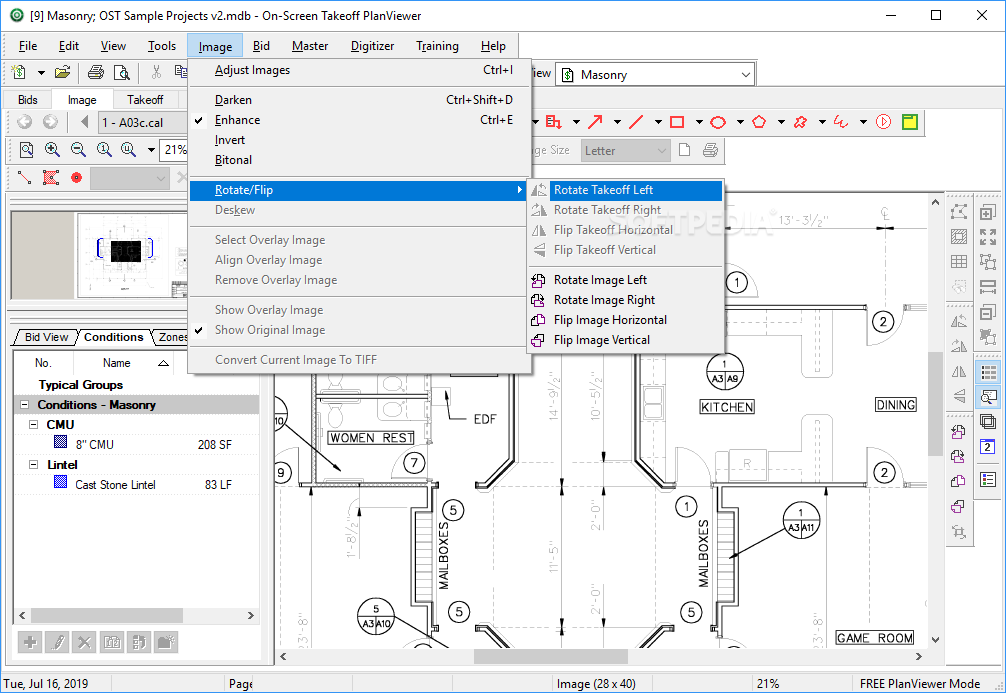Viewport: 1006px width, 693px height.
Task: Select the red line annotation tool
Action: (x=636, y=121)
